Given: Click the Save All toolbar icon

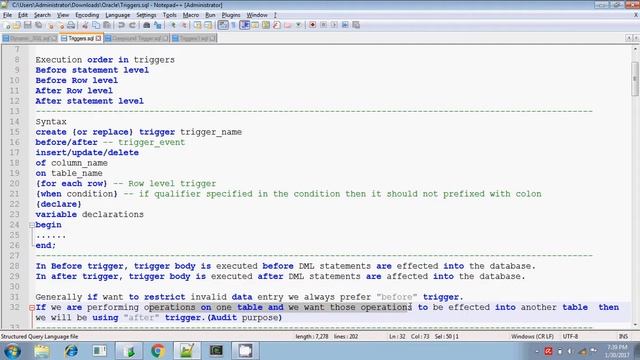Looking at the screenshot, I should pyautogui.click(x=38, y=25).
